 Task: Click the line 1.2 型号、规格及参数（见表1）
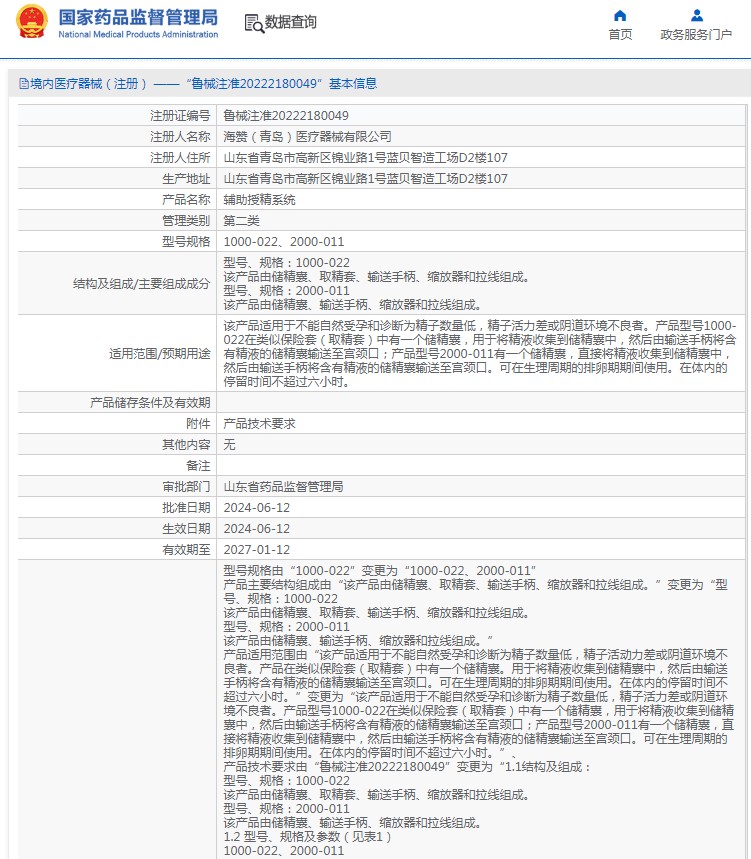(x=307, y=837)
